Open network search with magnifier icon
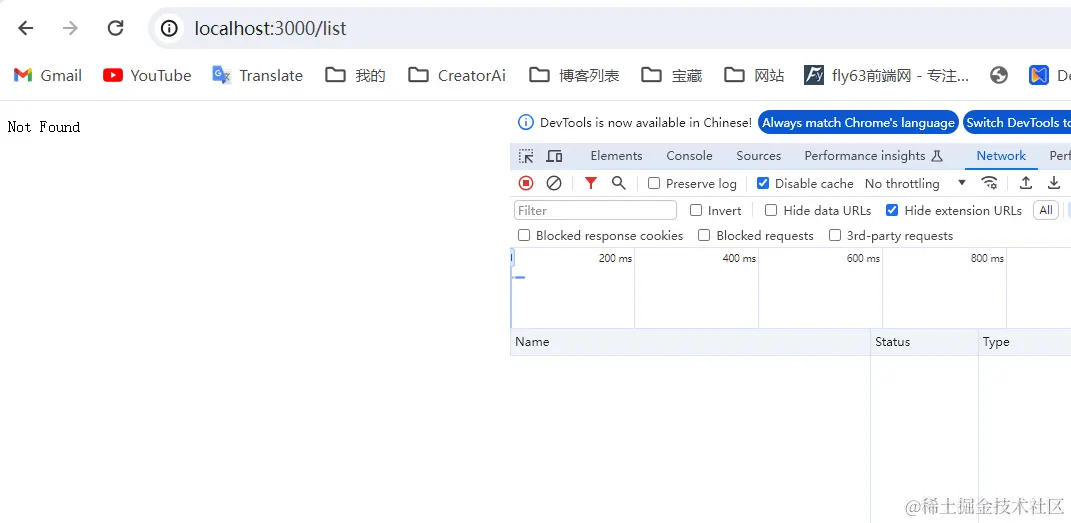The width and height of the screenshot is (1071, 523). coord(619,183)
